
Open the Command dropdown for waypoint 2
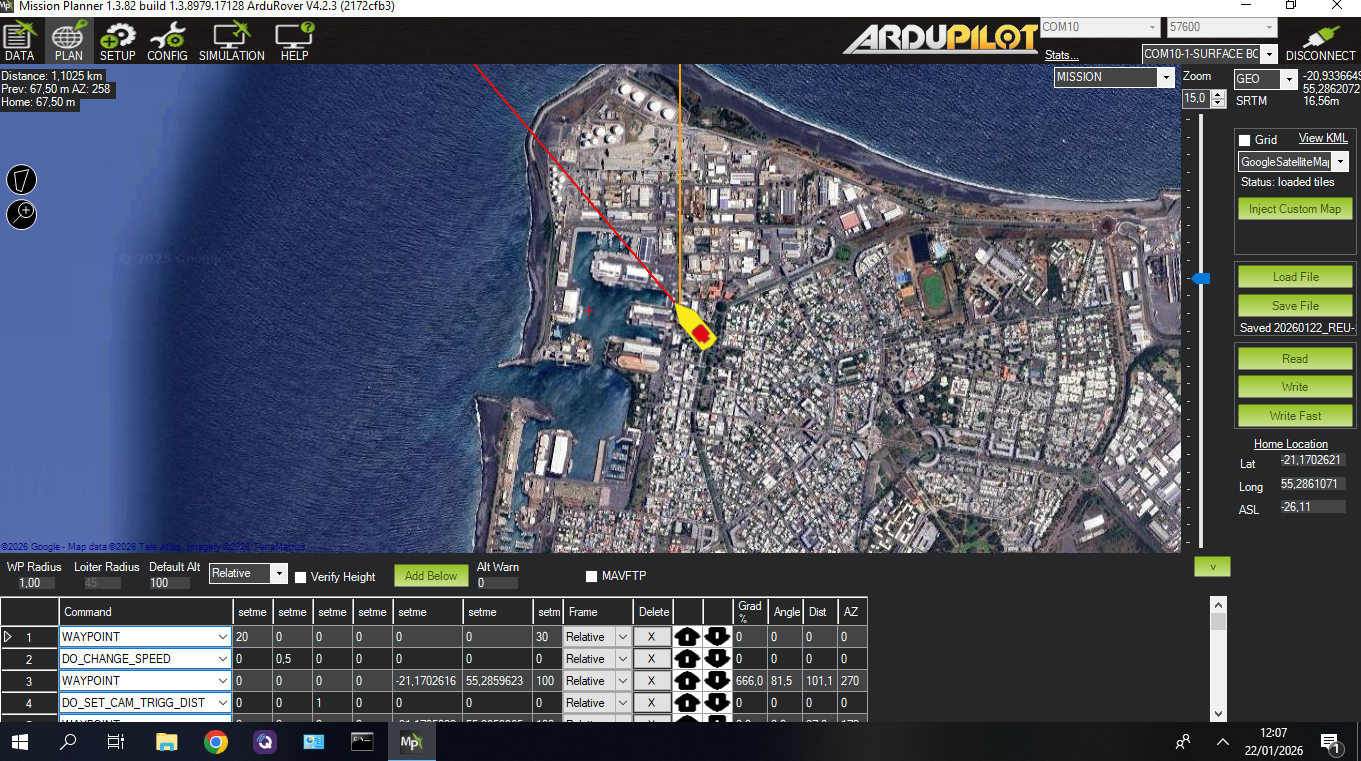(x=225, y=658)
